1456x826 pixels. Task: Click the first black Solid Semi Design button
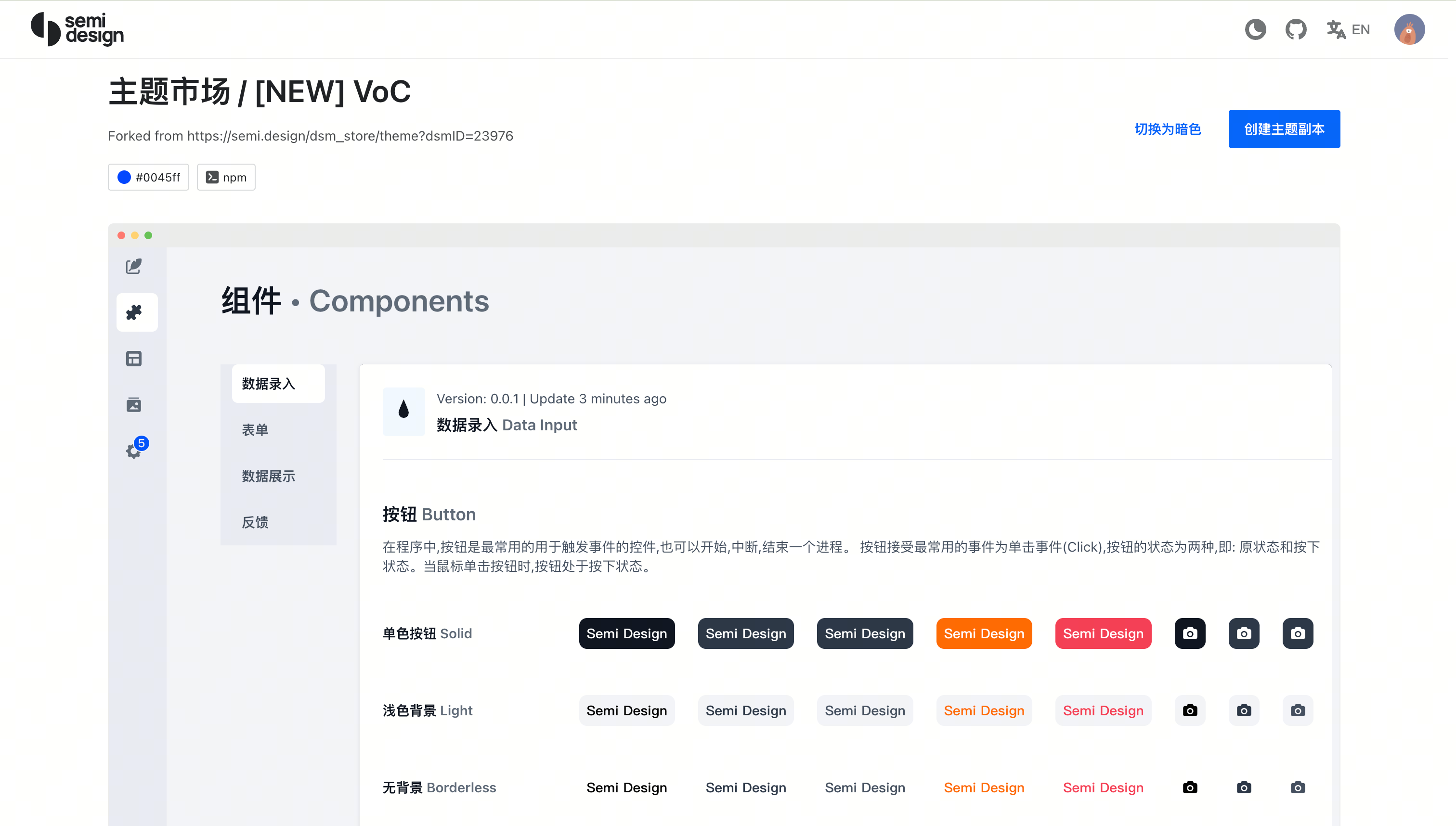coord(626,633)
